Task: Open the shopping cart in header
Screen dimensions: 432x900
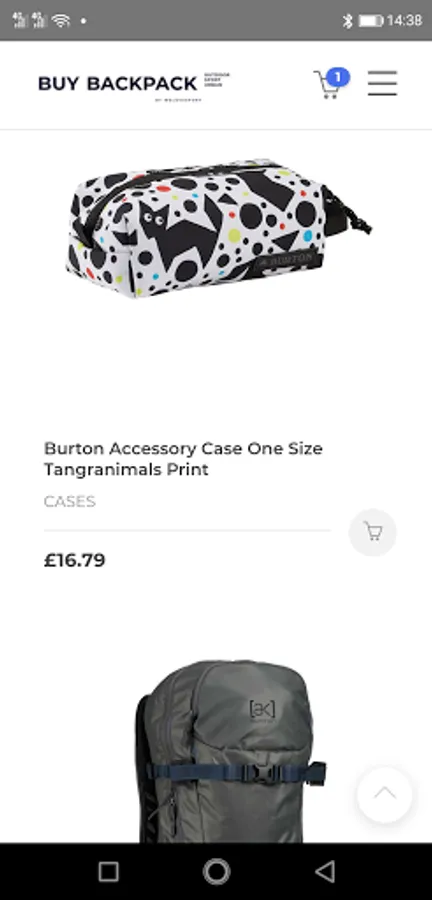Action: (x=327, y=85)
